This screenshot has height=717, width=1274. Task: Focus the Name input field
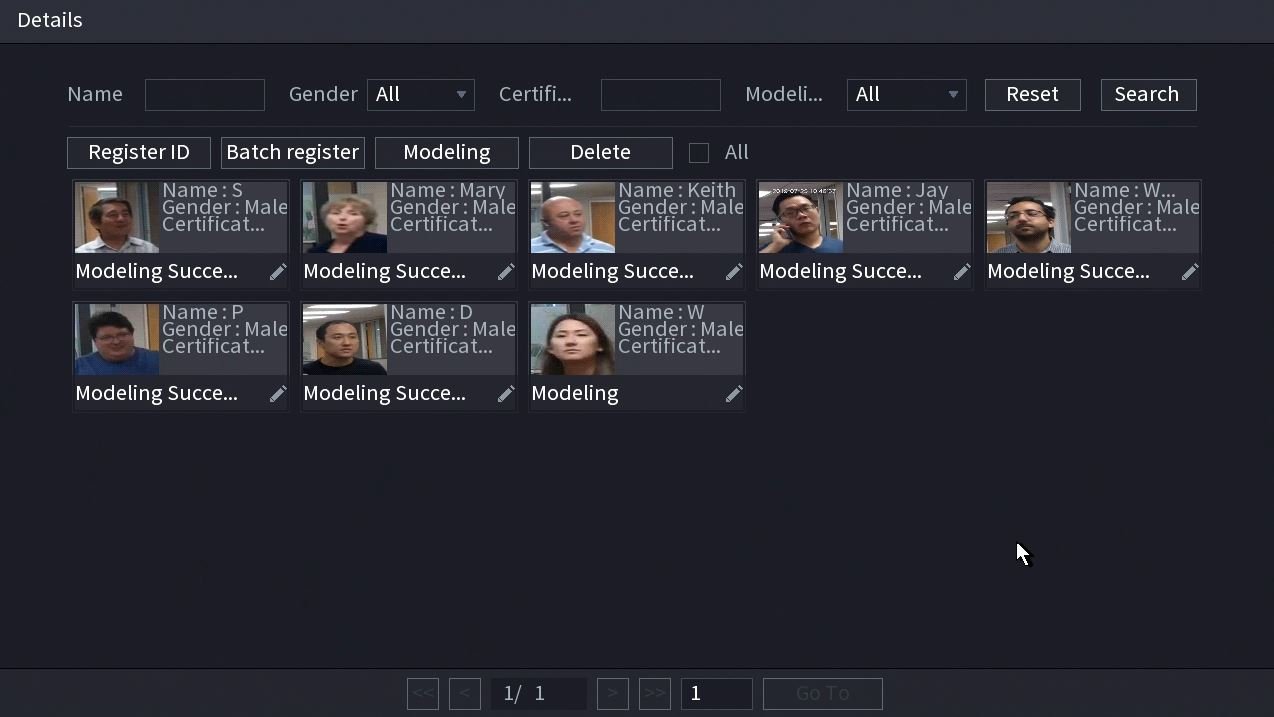(205, 95)
